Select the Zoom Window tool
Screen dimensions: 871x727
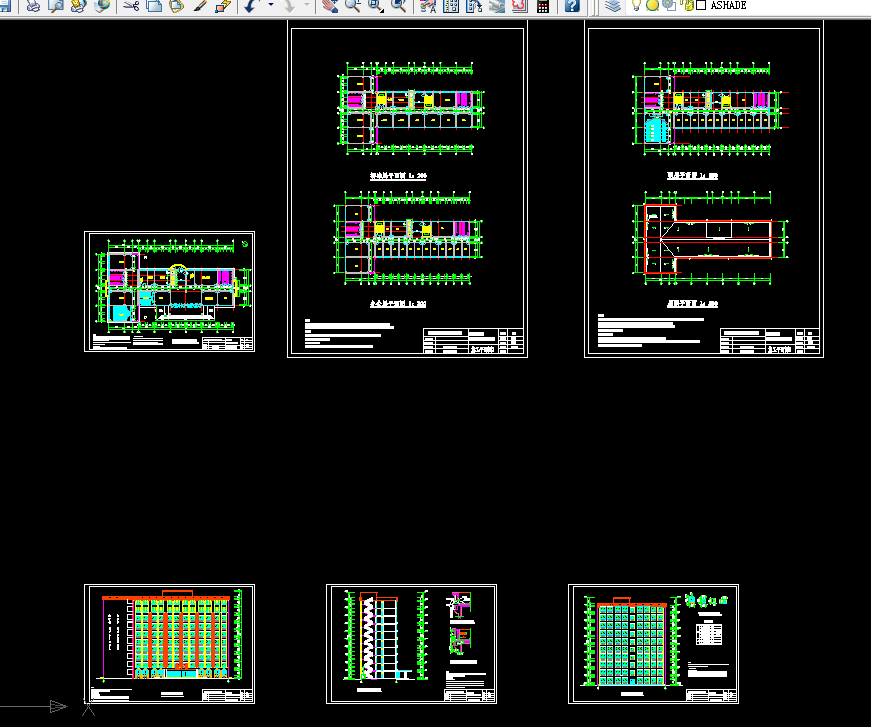(x=376, y=6)
